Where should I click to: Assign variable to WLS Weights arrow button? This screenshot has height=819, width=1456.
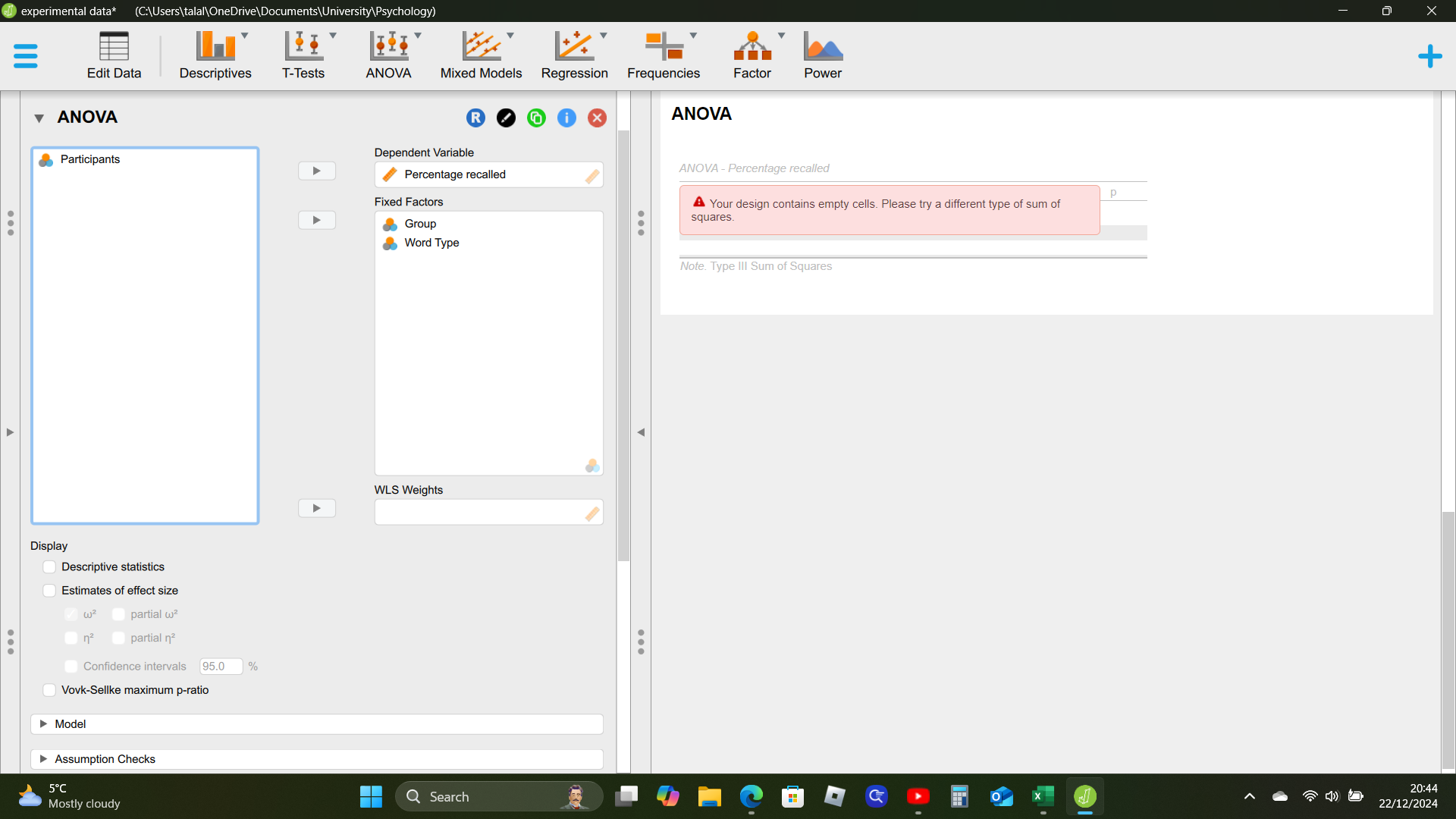[x=317, y=508]
